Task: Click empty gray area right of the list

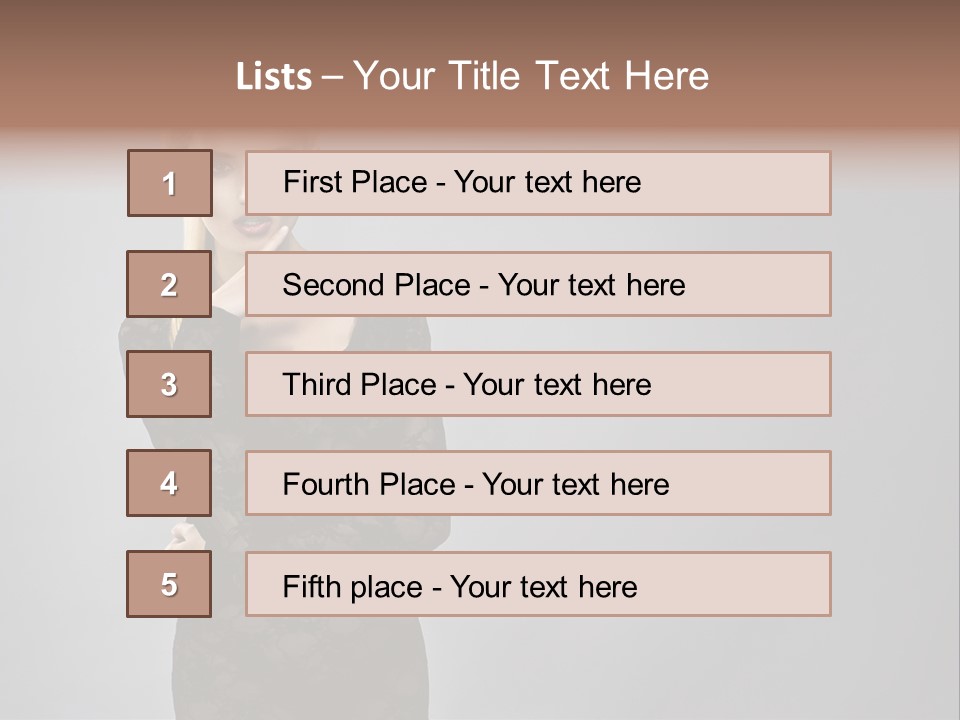Action: 895,400
